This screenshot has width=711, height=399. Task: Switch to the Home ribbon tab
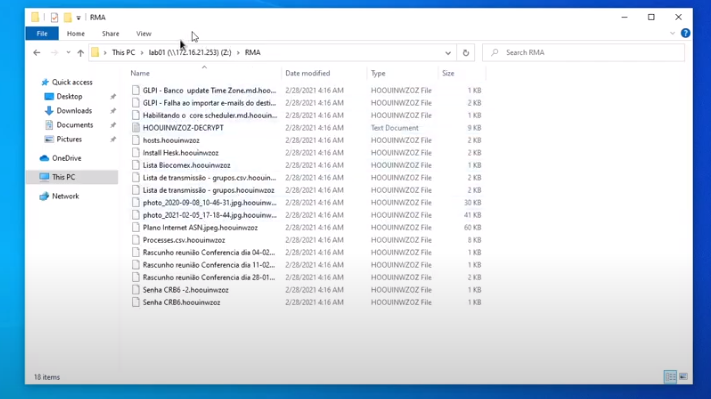pos(76,34)
